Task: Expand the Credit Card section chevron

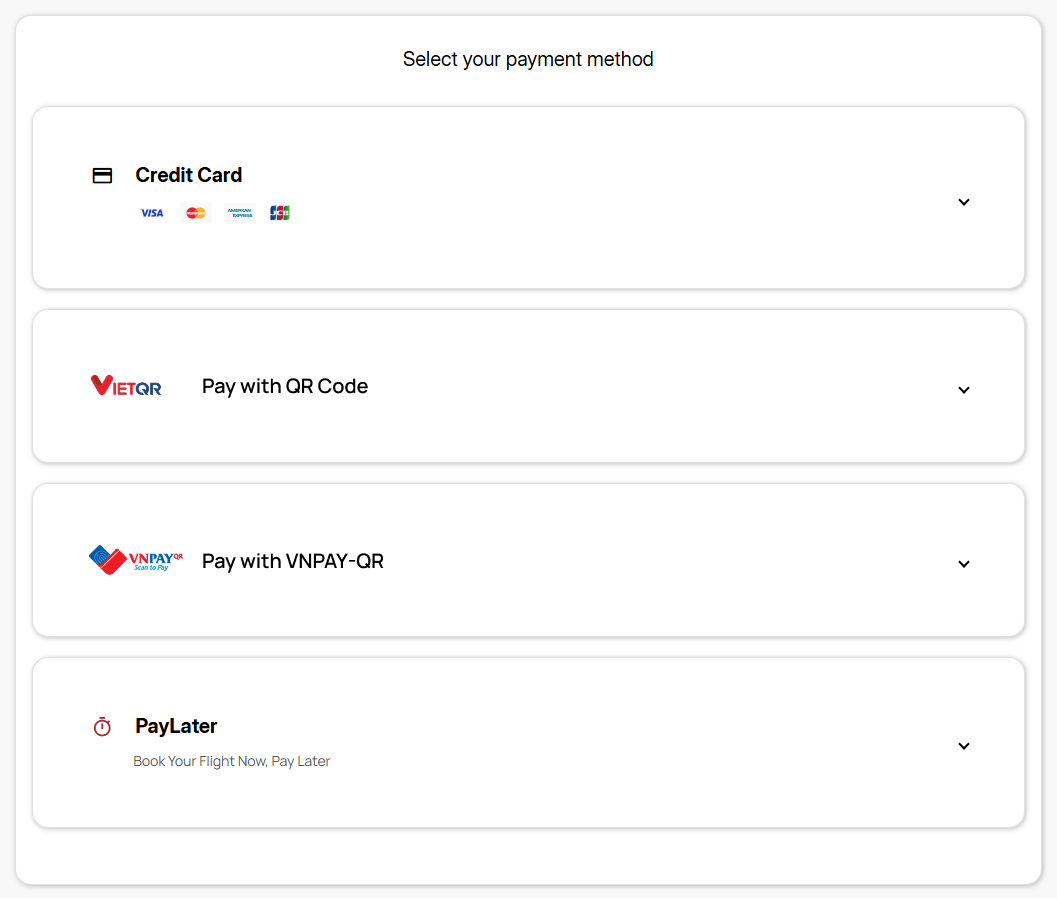Action: (964, 202)
